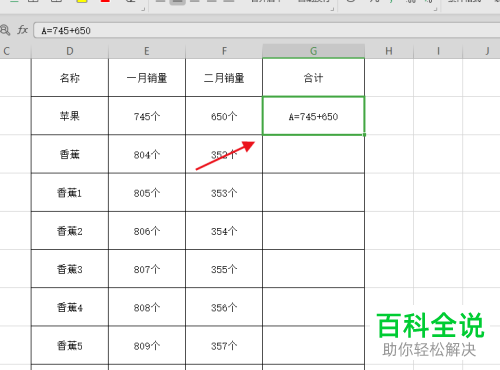Click the fill handle of the active cell
The height and width of the screenshot is (370, 500).
point(364,135)
